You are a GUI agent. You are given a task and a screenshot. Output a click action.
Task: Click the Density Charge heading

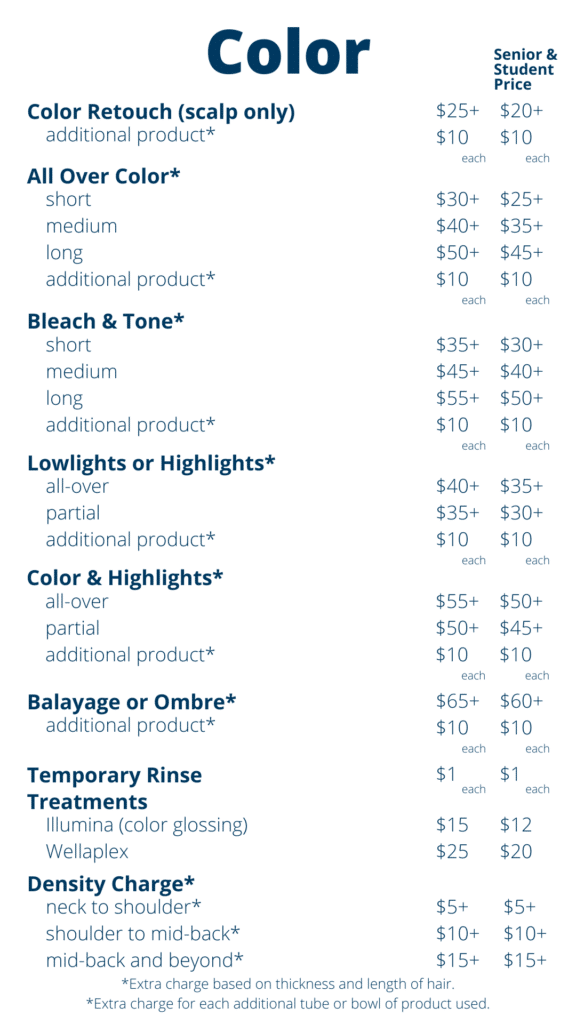coord(111,884)
